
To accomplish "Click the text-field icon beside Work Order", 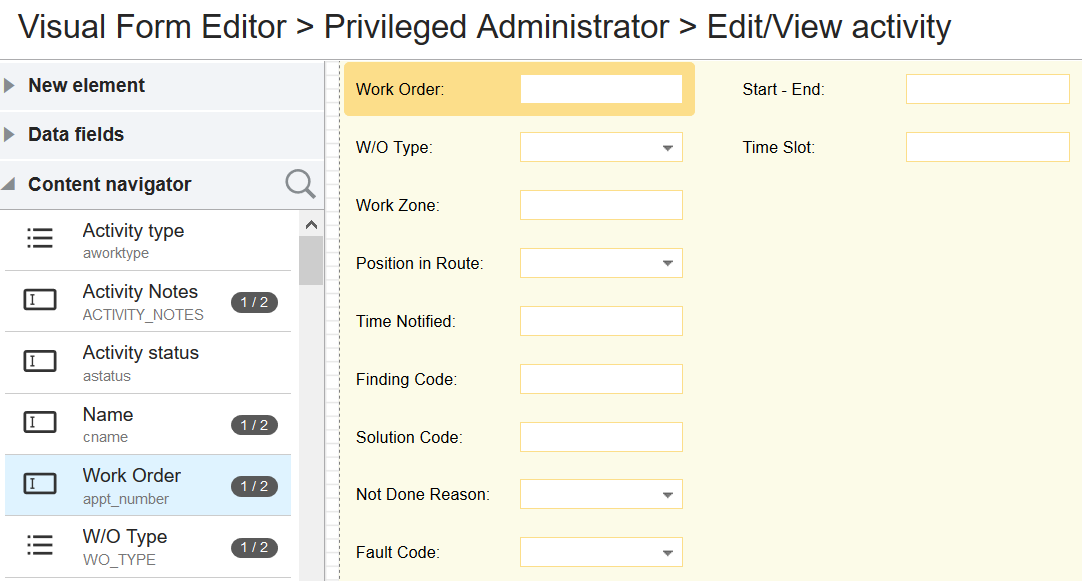I will coord(40,484).
